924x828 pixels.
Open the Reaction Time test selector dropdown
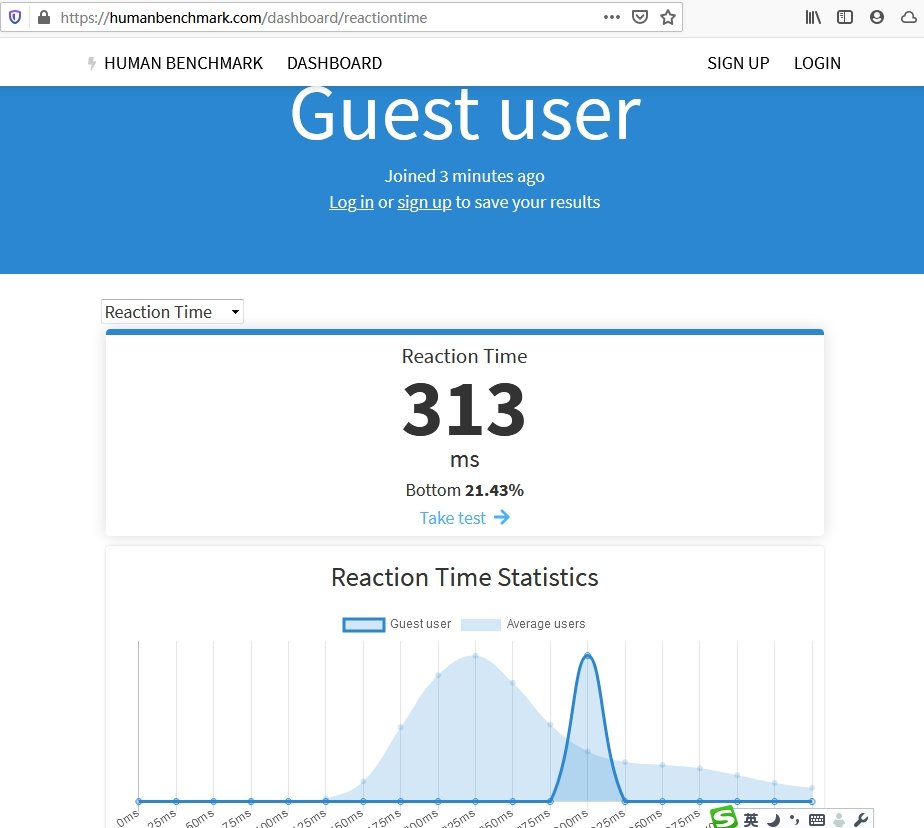(172, 312)
